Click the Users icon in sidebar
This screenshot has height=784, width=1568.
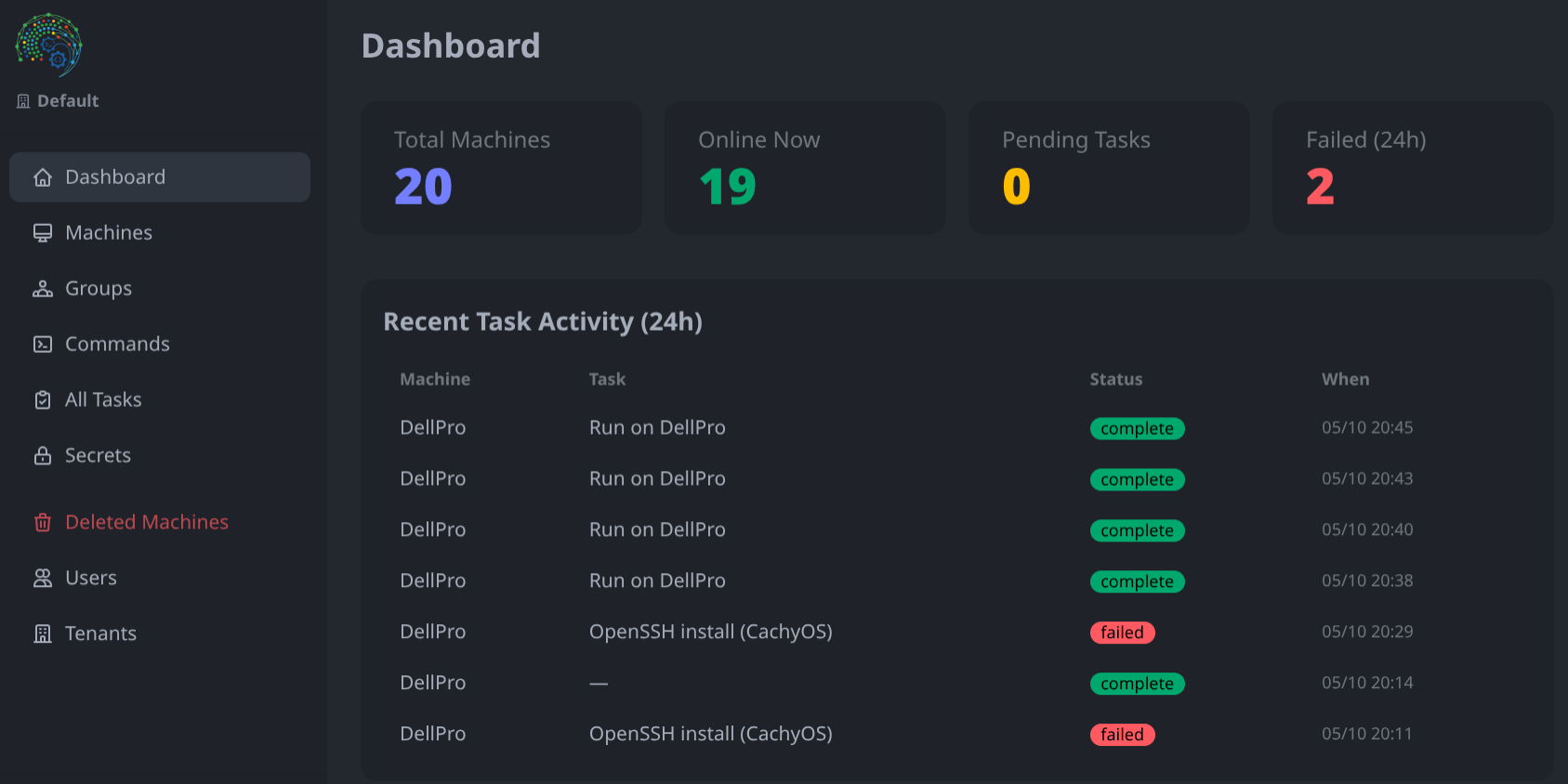click(x=43, y=579)
